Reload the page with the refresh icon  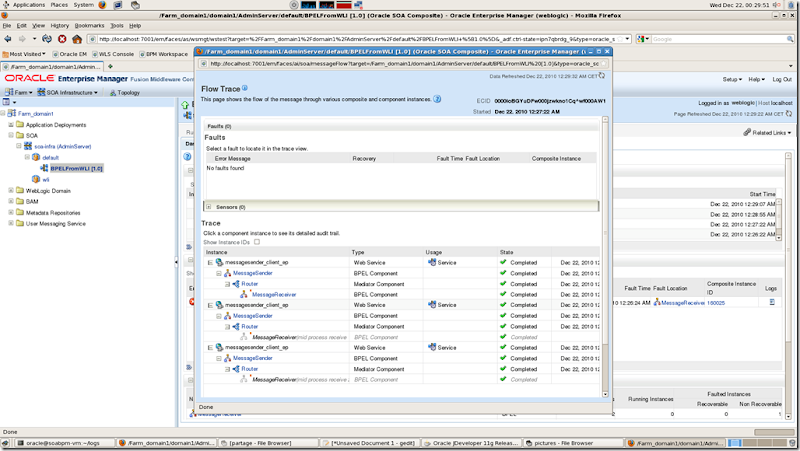click(47, 39)
